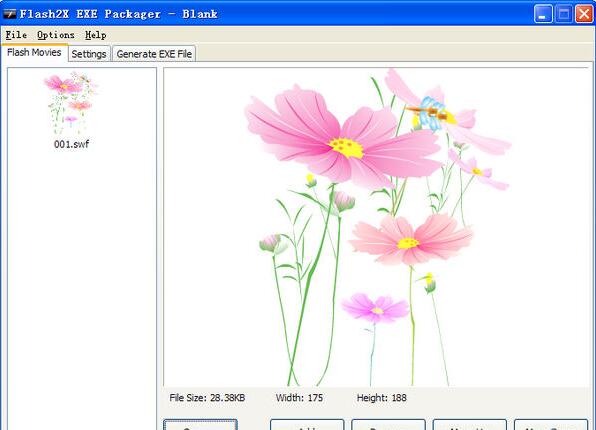Open the File menu
The width and height of the screenshot is (596, 430).
tap(16, 35)
